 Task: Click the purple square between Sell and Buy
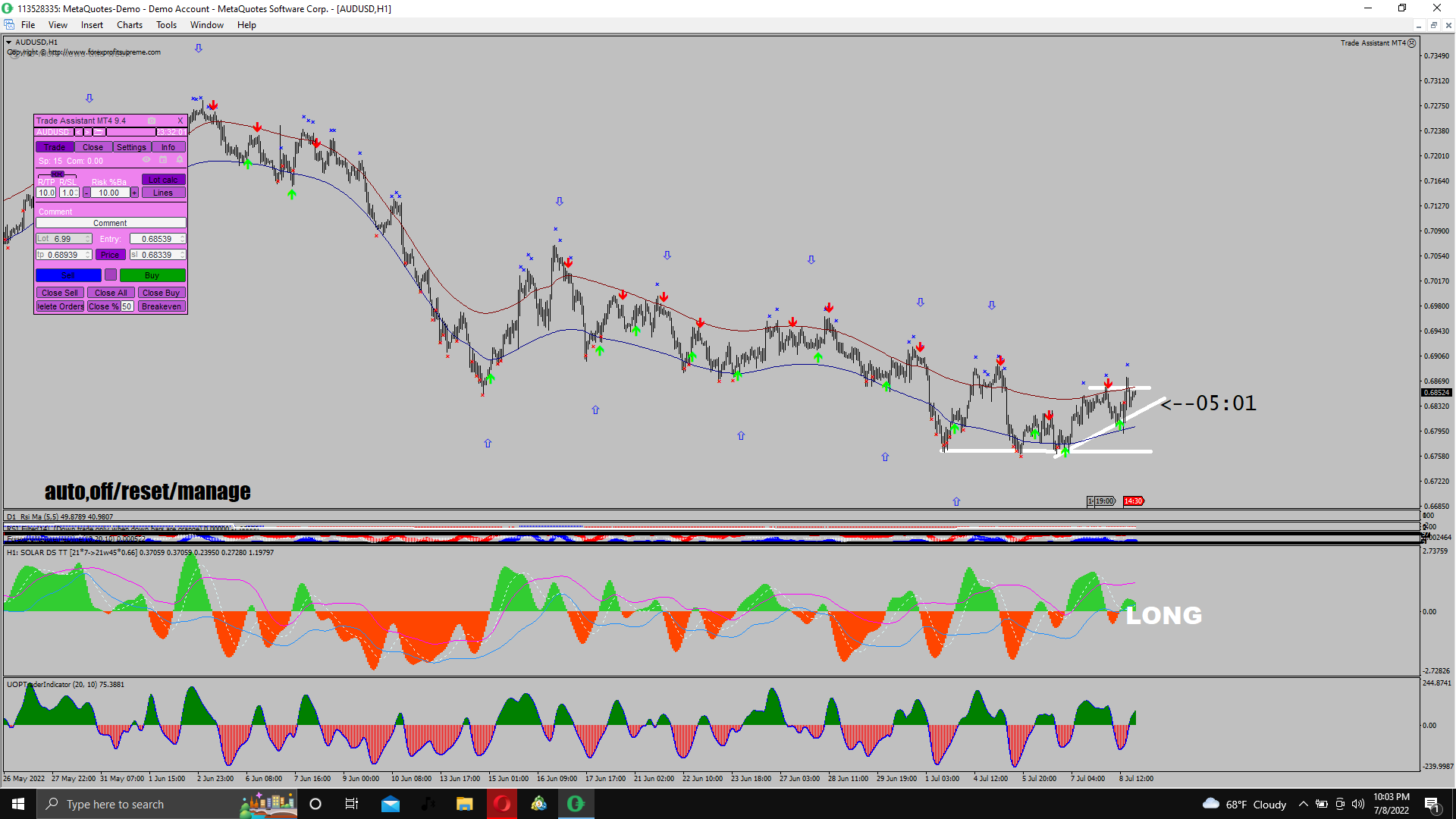pyautogui.click(x=111, y=275)
